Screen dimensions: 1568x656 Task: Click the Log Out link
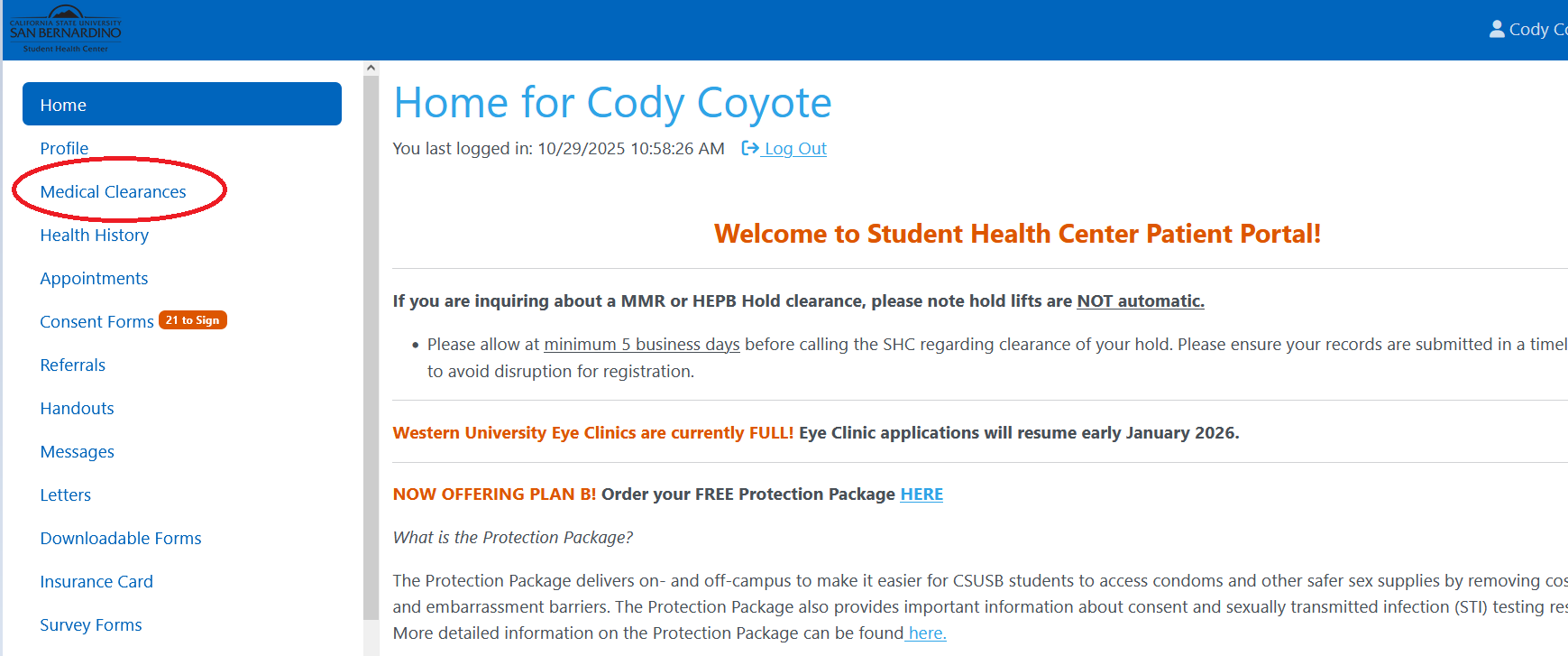795,148
